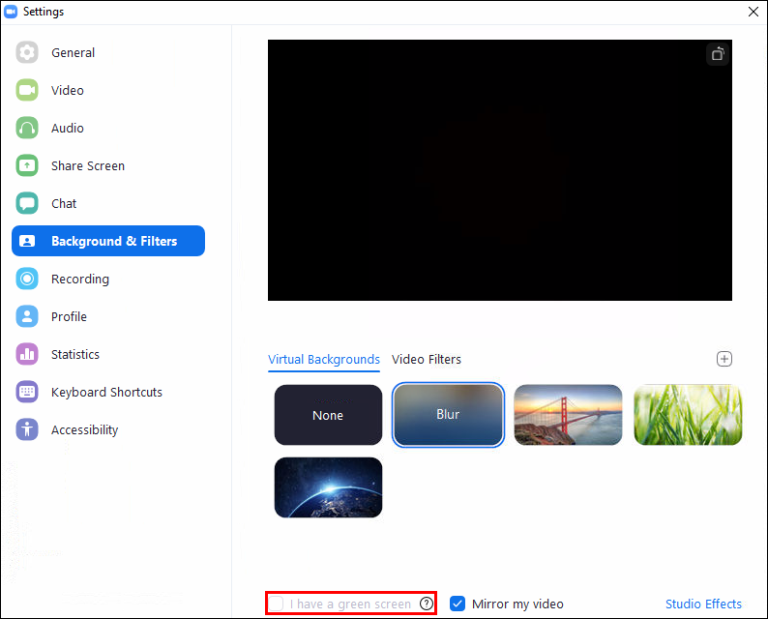Click the Background & Filters person icon
This screenshot has width=768, height=619.
27,241
